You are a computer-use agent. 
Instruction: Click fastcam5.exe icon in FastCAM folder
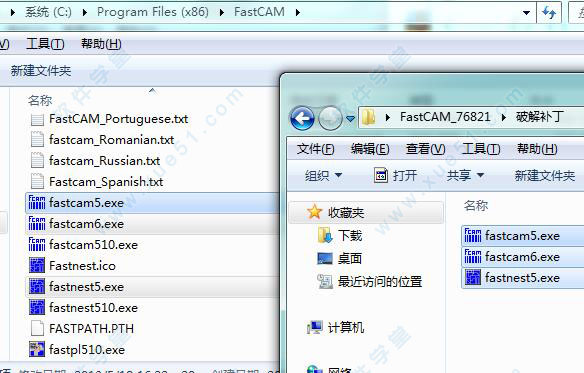(x=37, y=203)
